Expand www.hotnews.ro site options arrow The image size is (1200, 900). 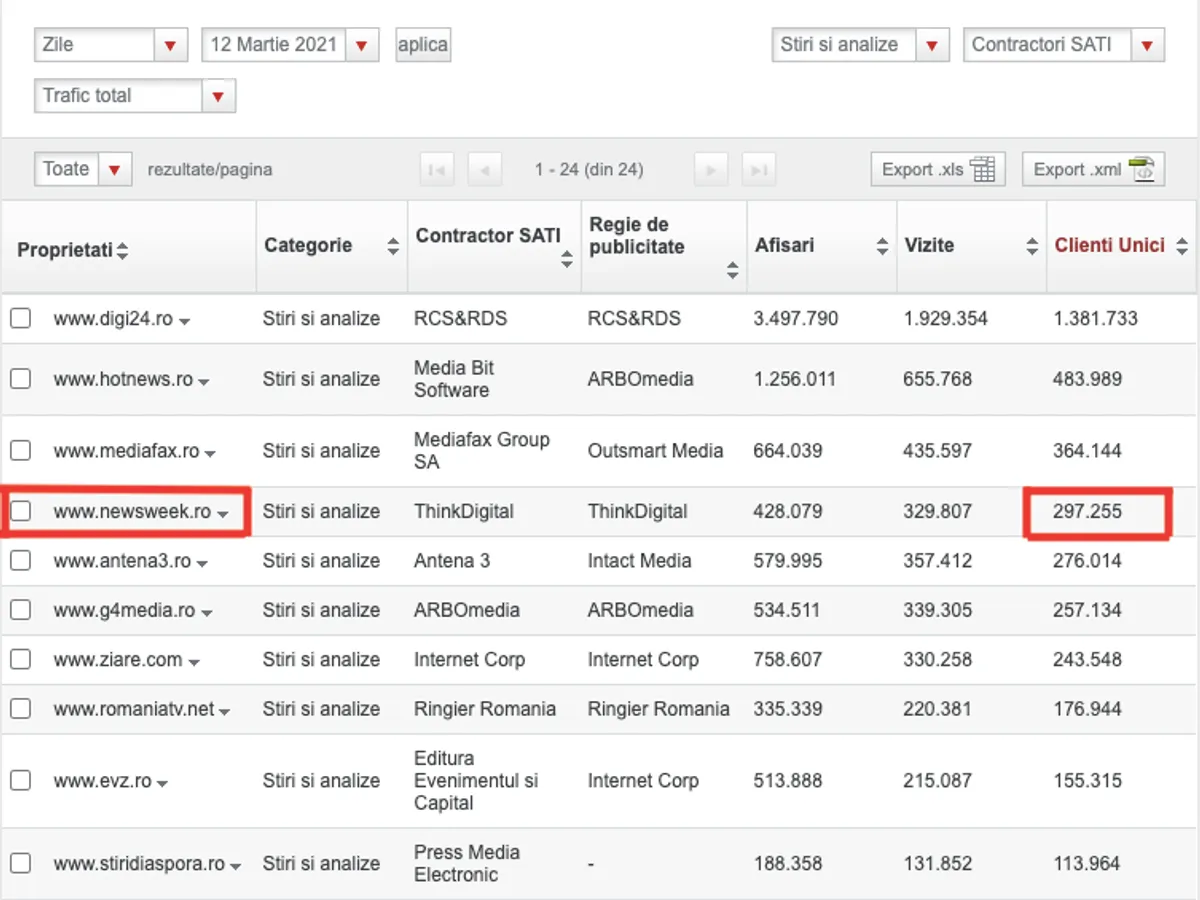(x=204, y=382)
